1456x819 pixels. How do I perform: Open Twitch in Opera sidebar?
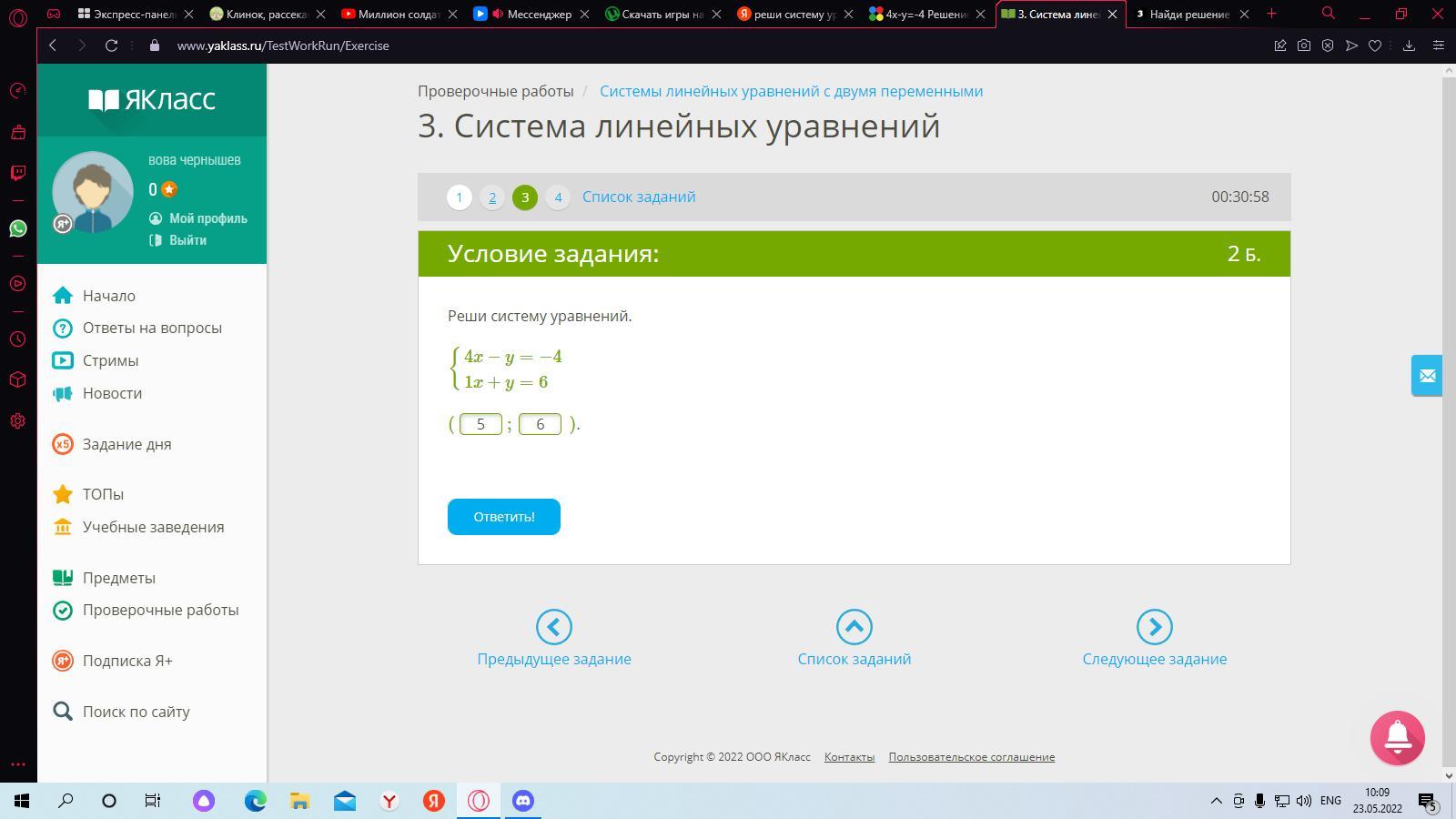pyautogui.click(x=18, y=172)
